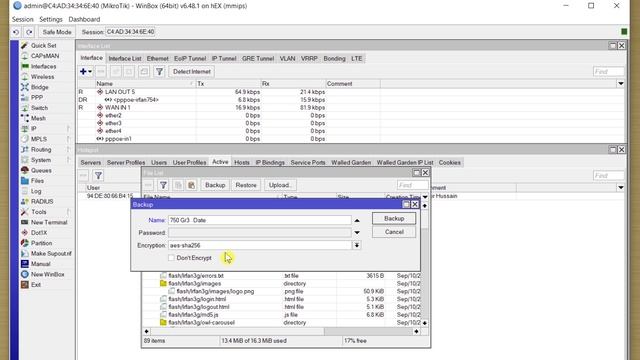Open File List column dropdown arrow
The width and height of the screenshot is (640, 360).
pos(425,197)
